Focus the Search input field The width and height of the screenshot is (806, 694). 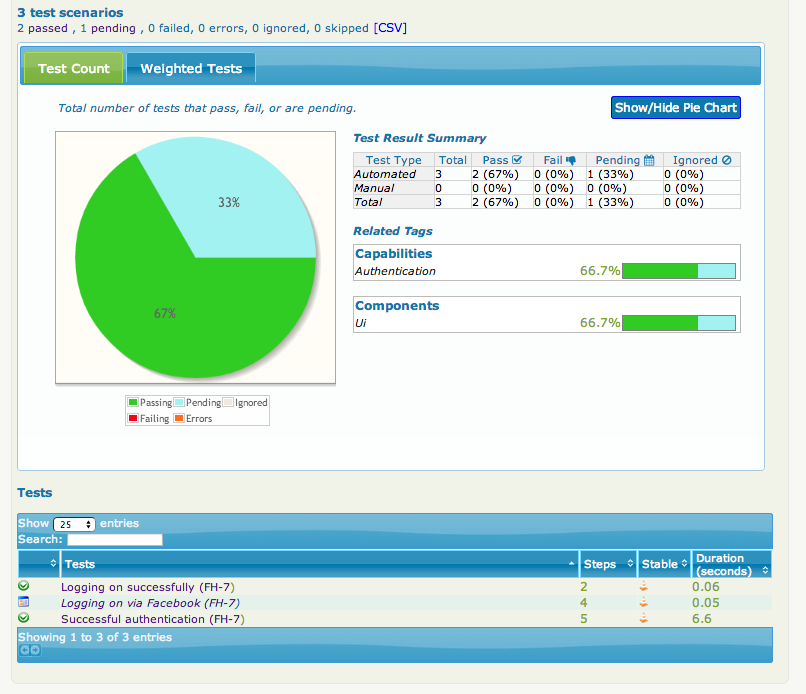[114, 540]
